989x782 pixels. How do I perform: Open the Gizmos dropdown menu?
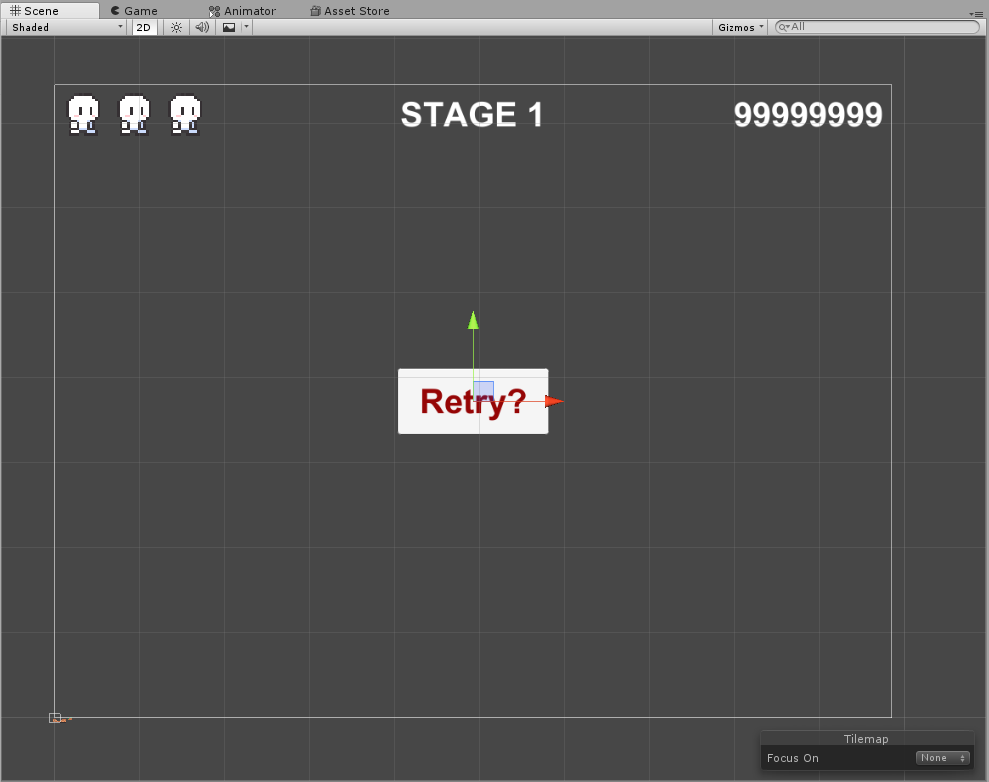point(740,27)
